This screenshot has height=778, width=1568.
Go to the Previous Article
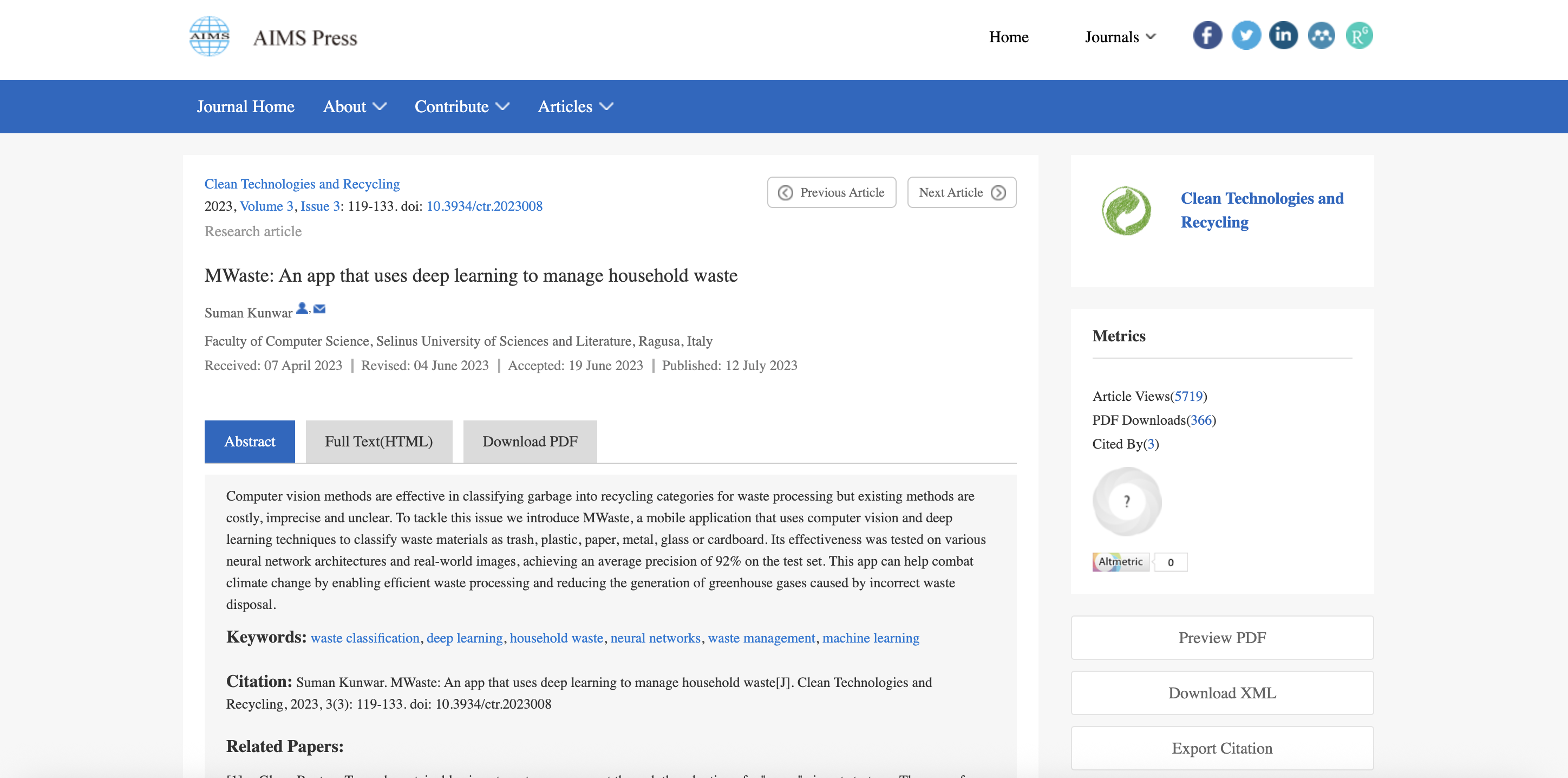click(x=832, y=192)
